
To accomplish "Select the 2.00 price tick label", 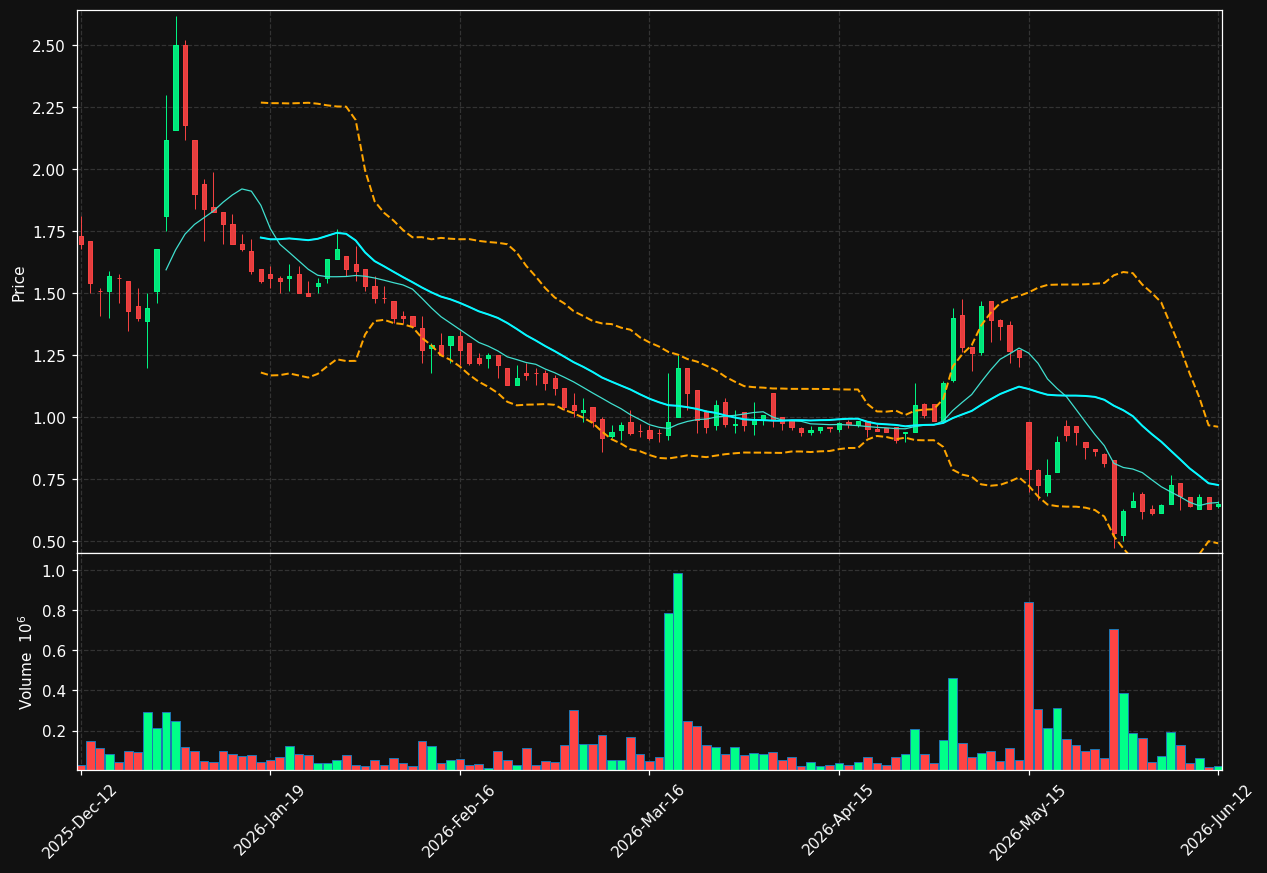I will [48, 170].
